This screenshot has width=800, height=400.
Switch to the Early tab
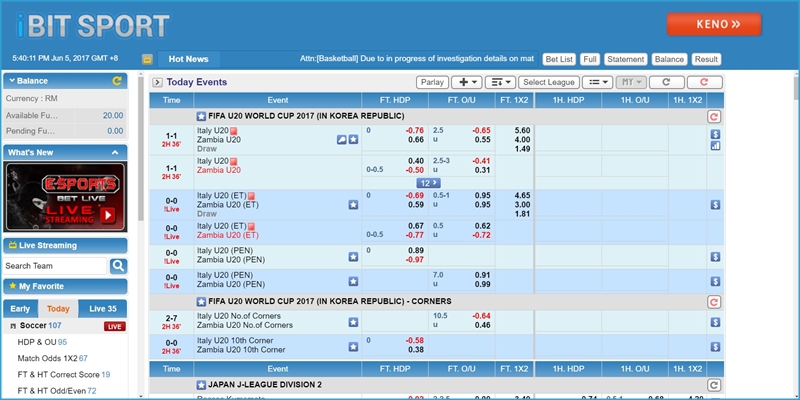tap(20, 309)
